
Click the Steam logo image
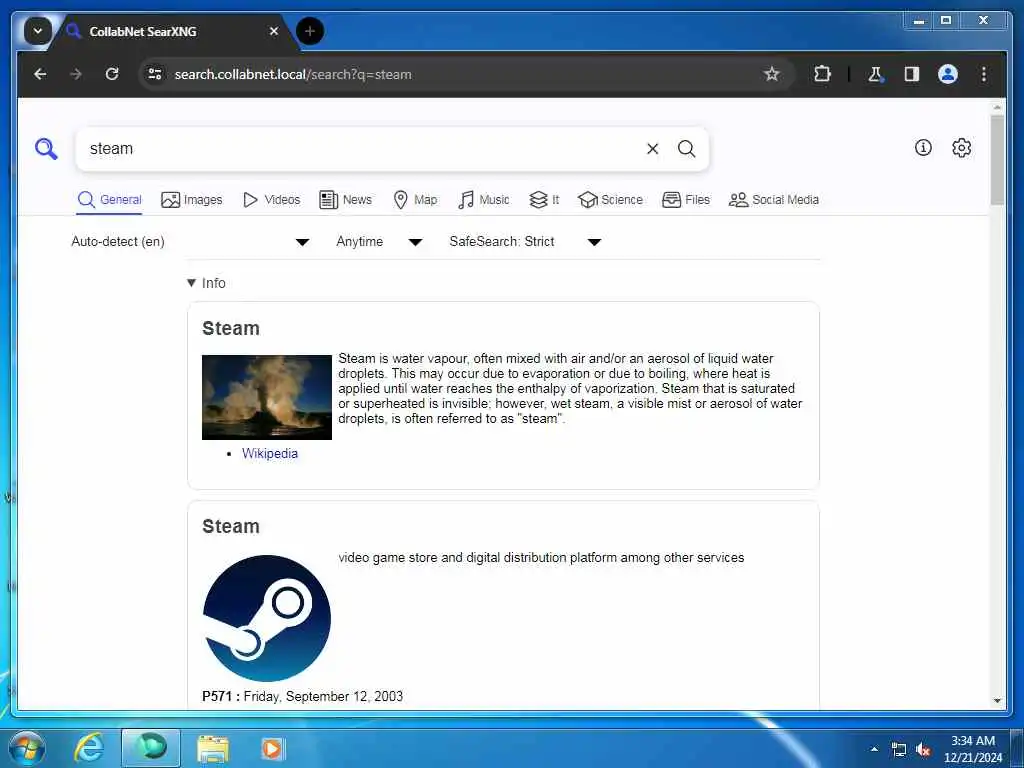266,618
